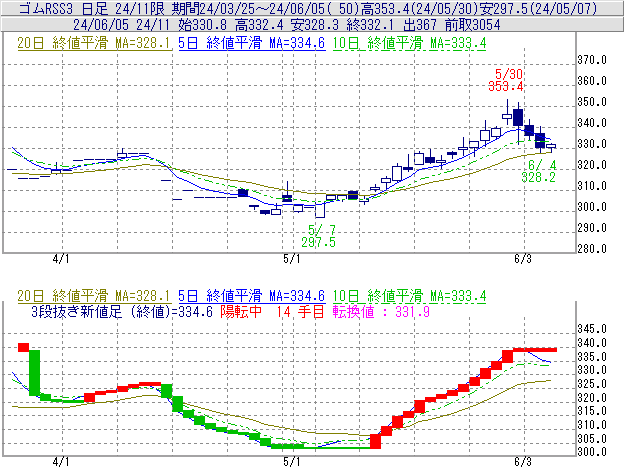Viewport: 624px width, 475px height.
Task: Click the 330.0 axis label on upper chart
Action: pos(592,144)
